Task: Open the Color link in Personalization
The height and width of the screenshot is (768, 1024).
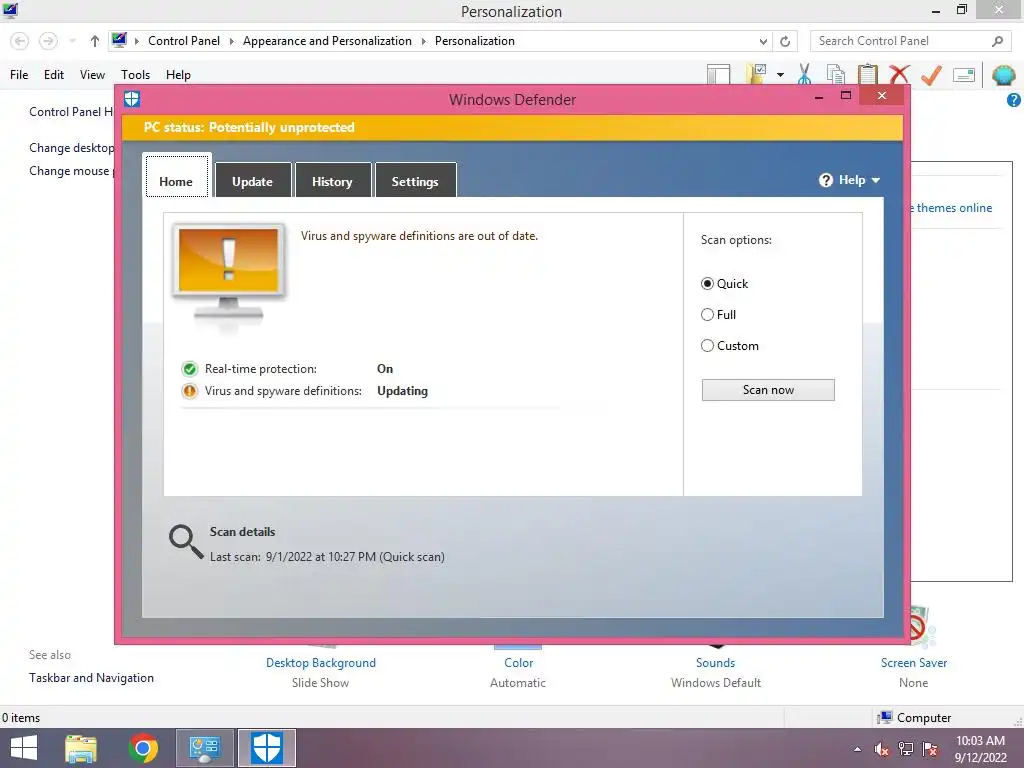Action: [x=519, y=663]
